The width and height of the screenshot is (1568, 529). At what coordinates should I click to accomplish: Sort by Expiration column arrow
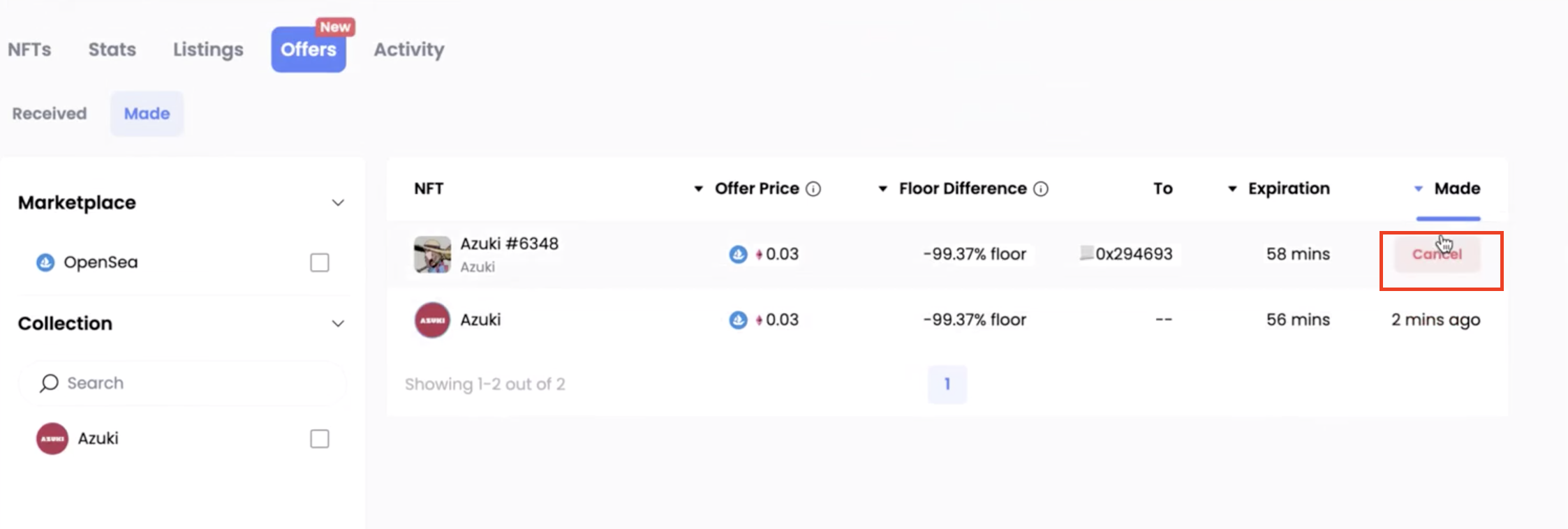pos(1232,189)
